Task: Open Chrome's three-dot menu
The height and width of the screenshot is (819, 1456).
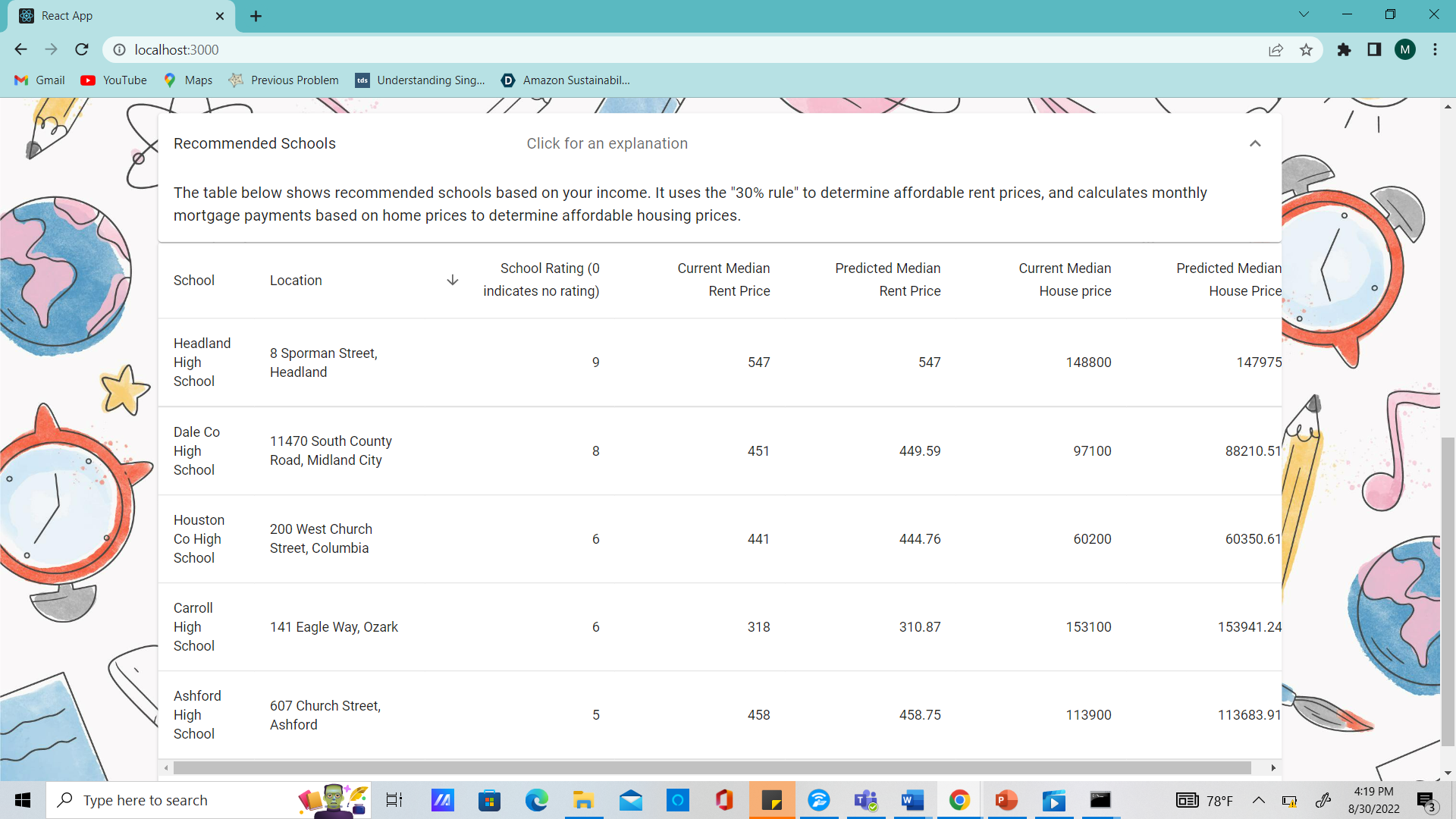Action: [x=1435, y=50]
